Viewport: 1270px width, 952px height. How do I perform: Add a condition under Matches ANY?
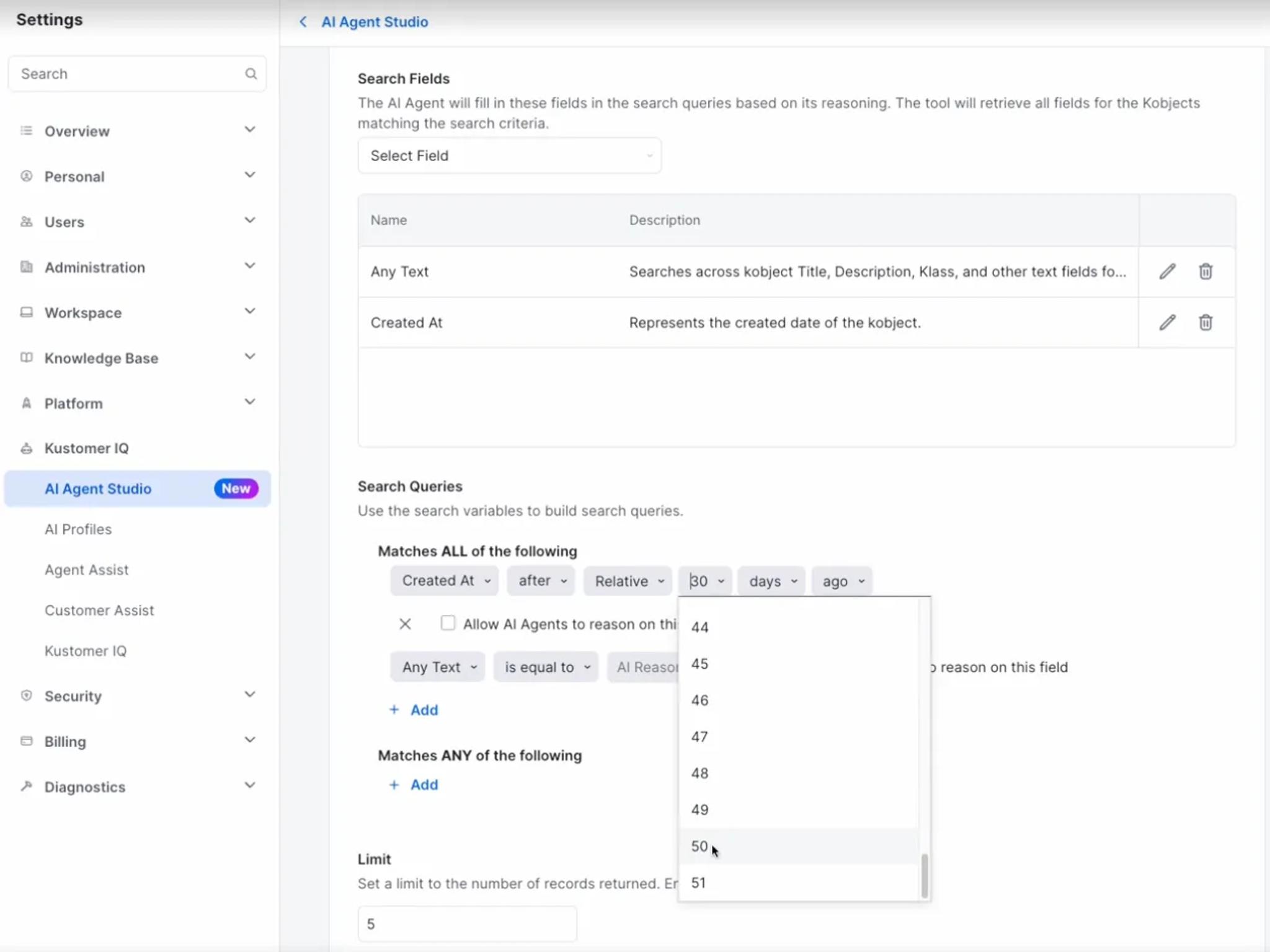414,785
